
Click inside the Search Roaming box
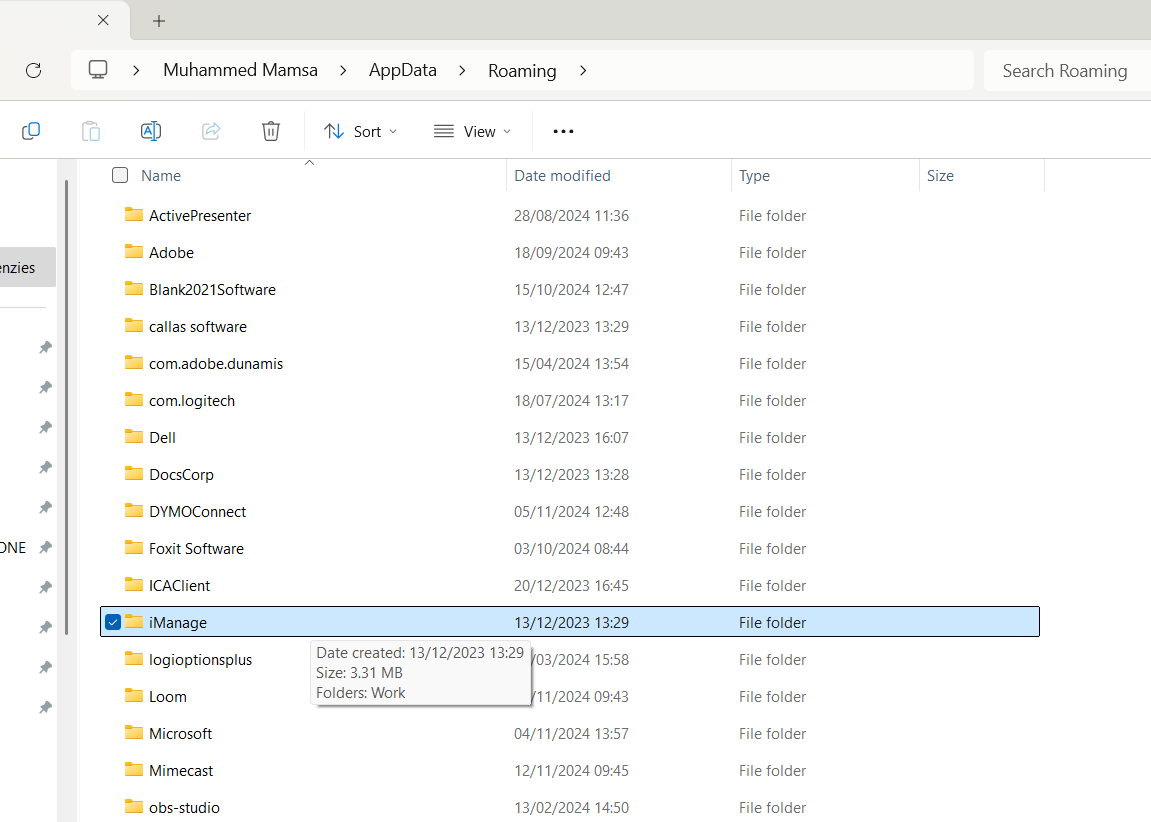1065,70
